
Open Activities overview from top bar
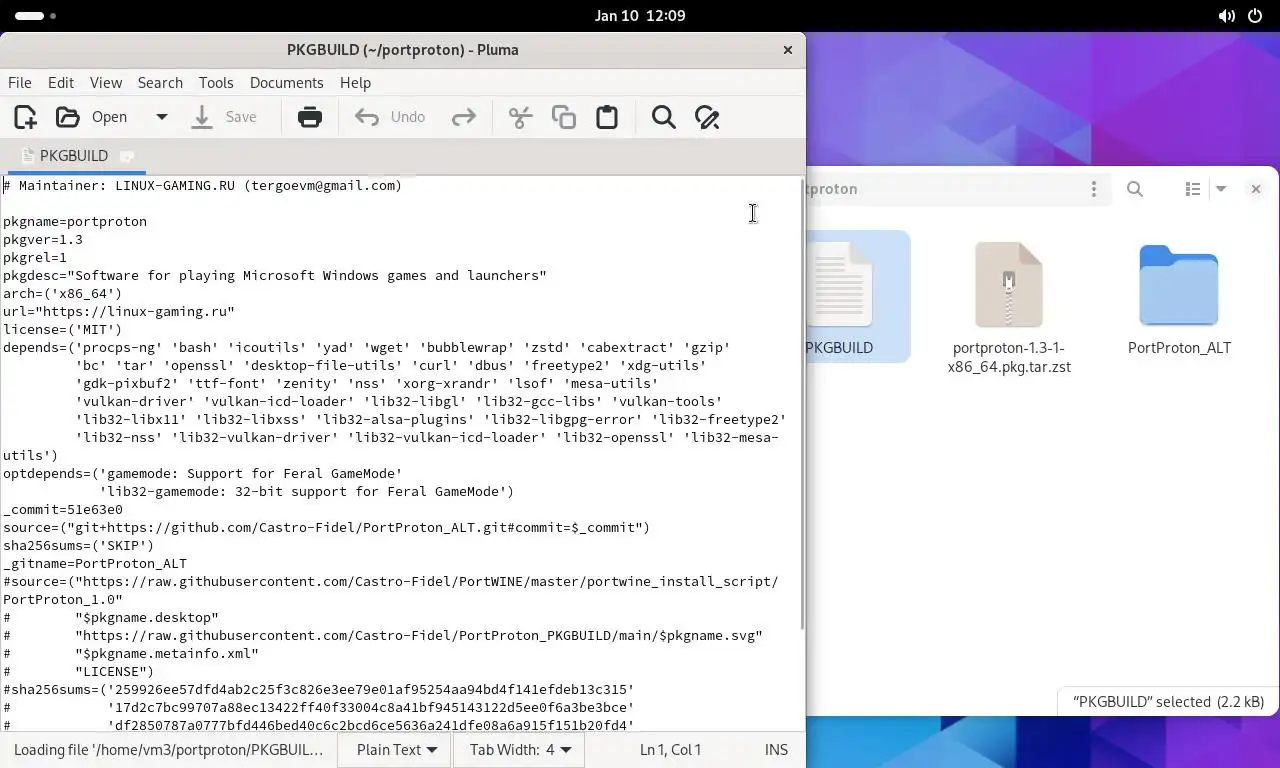pos(35,16)
